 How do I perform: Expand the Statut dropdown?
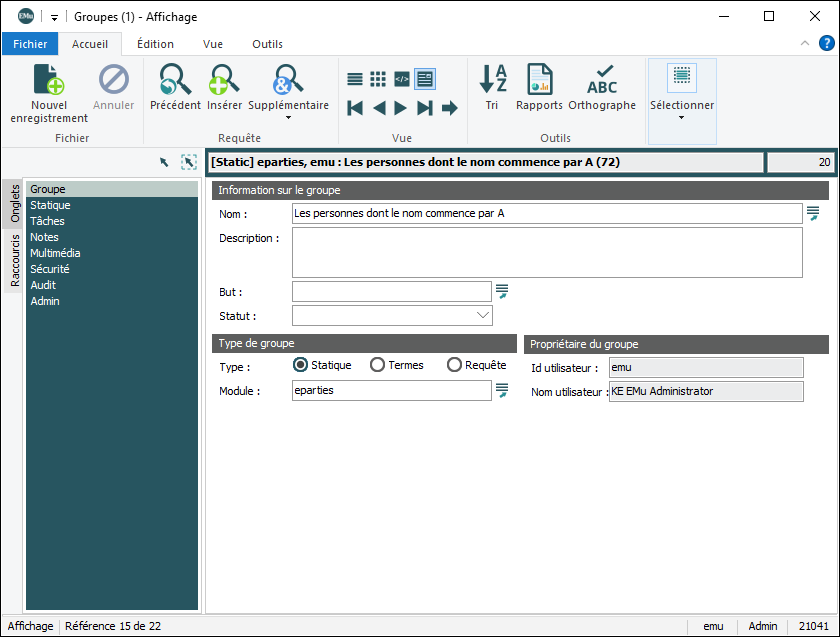(x=483, y=316)
